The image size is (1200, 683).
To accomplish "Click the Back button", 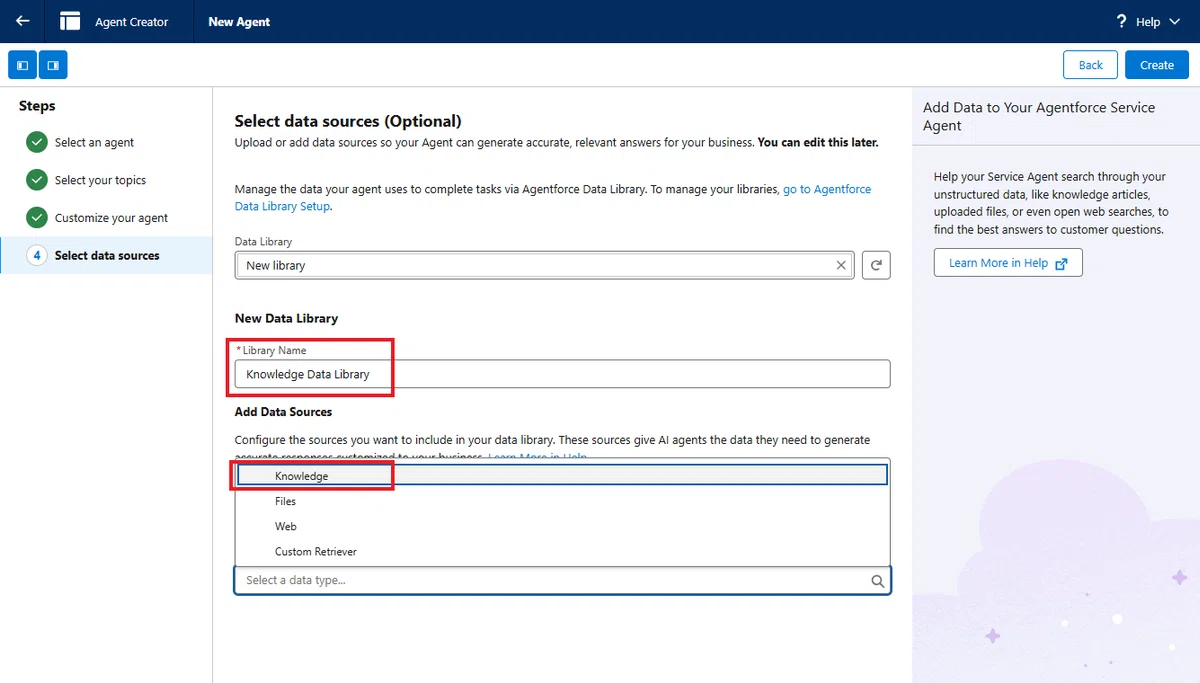I will point(1091,65).
